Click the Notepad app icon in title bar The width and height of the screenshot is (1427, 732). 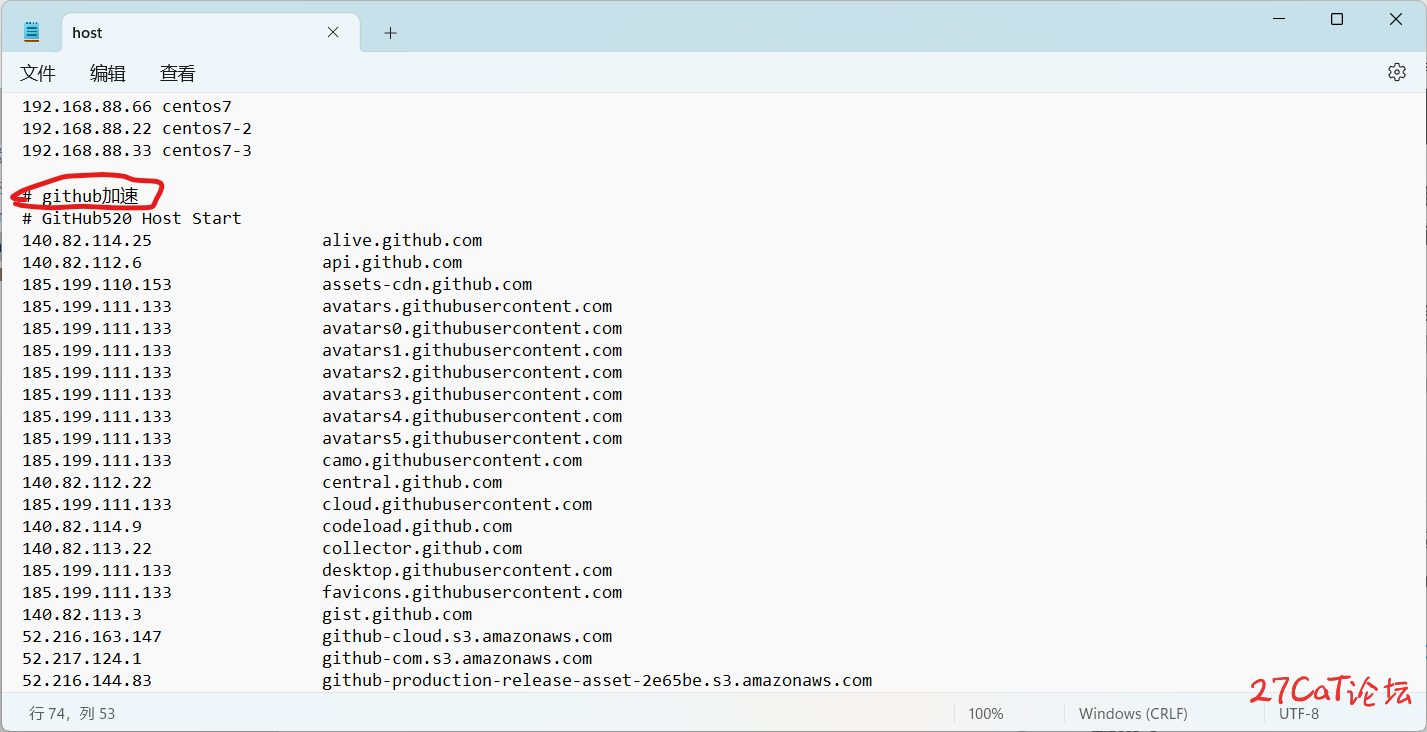click(32, 32)
